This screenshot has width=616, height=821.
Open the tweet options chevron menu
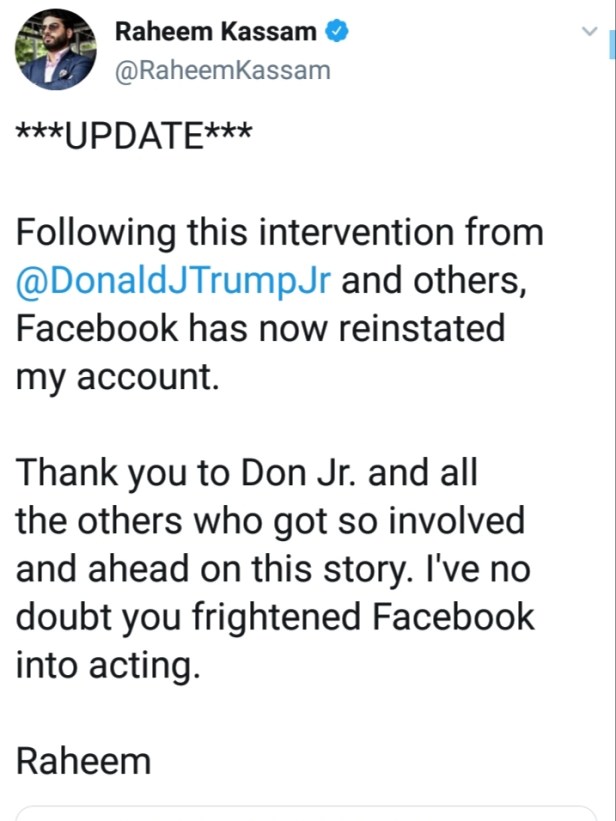tap(589, 32)
